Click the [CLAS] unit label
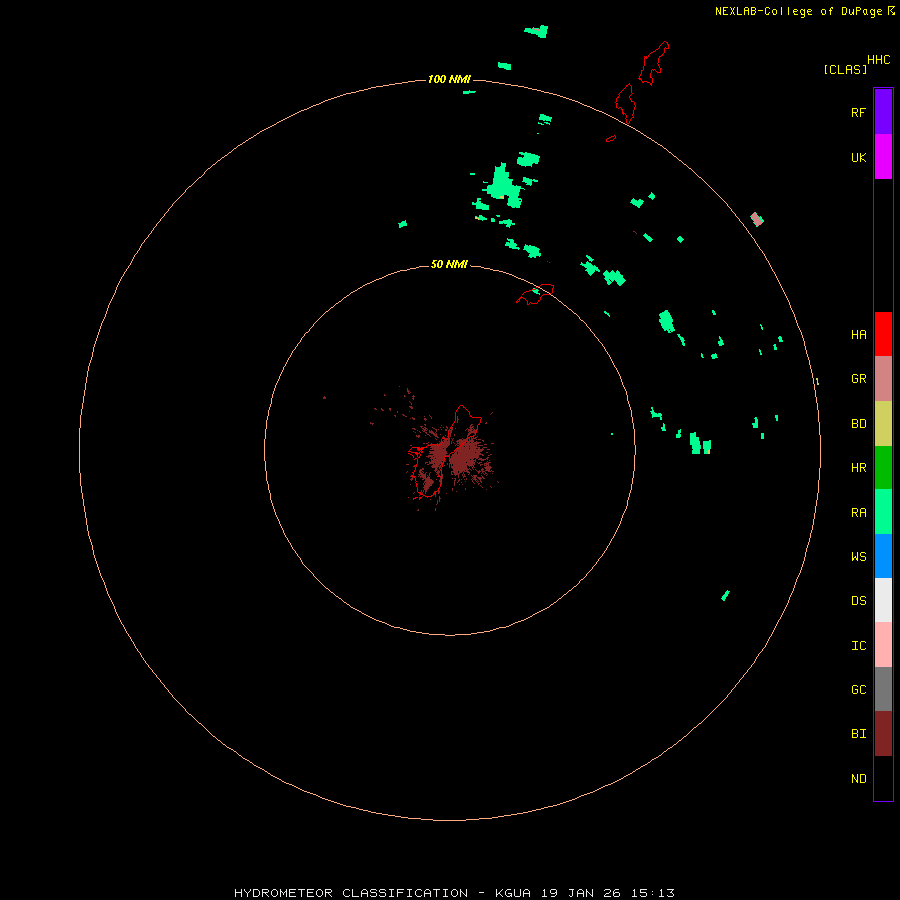 point(845,69)
